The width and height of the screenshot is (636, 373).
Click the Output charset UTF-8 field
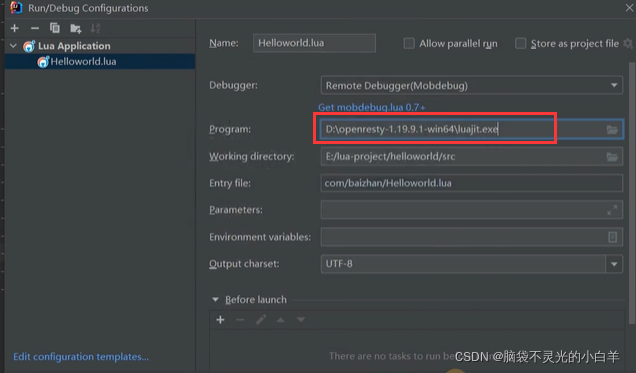coord(463,264)
